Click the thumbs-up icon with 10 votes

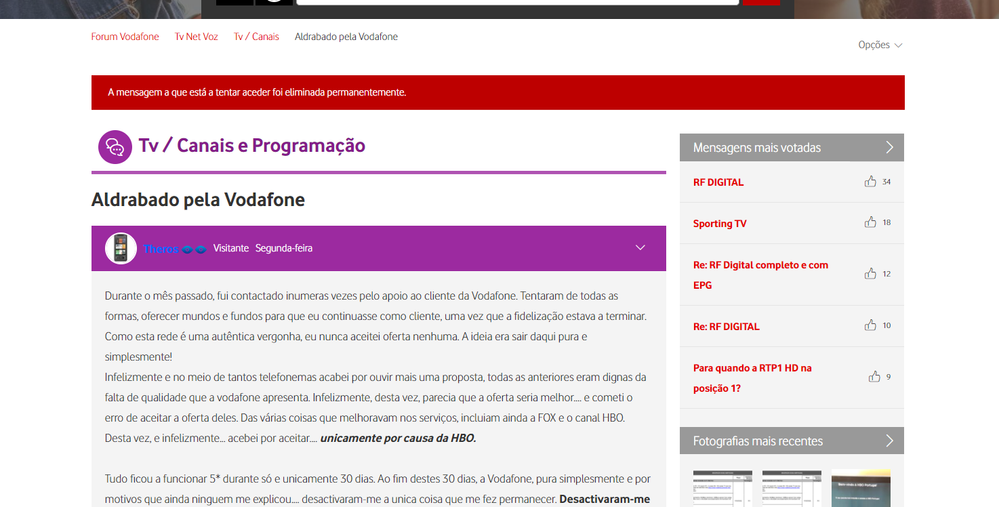[x=870, y=325]
